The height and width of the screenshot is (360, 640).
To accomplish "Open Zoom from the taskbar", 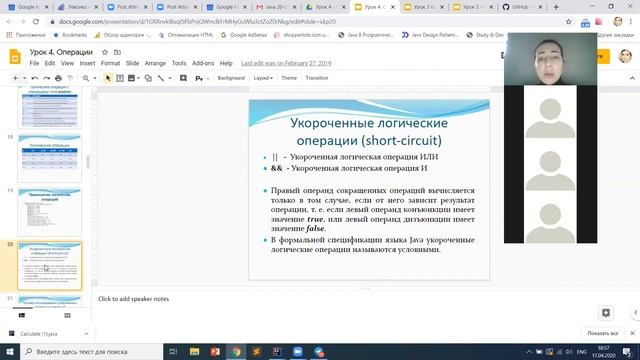I will [x=298, y=351].
